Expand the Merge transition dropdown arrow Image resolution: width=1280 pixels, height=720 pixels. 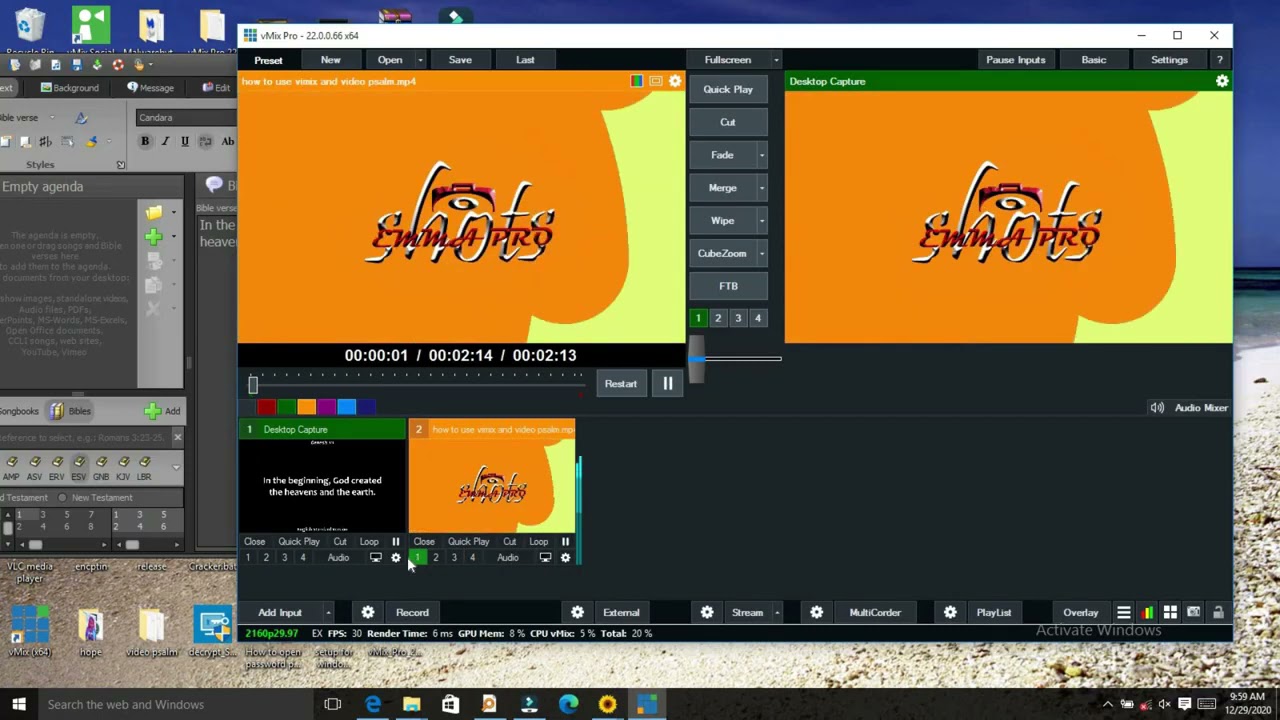[x=761, y=188]
